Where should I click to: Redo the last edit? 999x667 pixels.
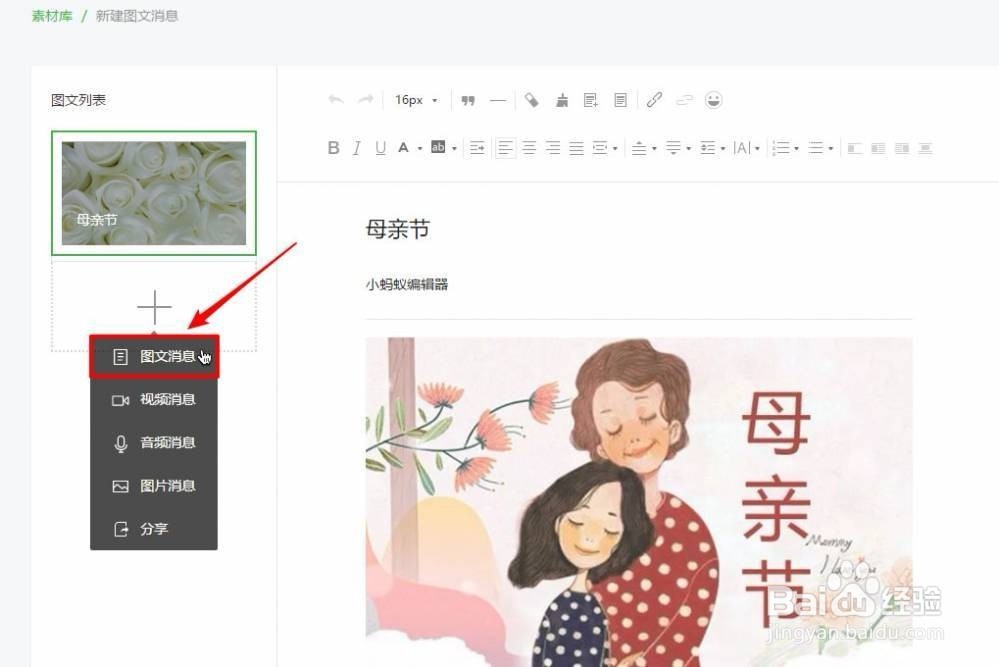coord(365,99)
